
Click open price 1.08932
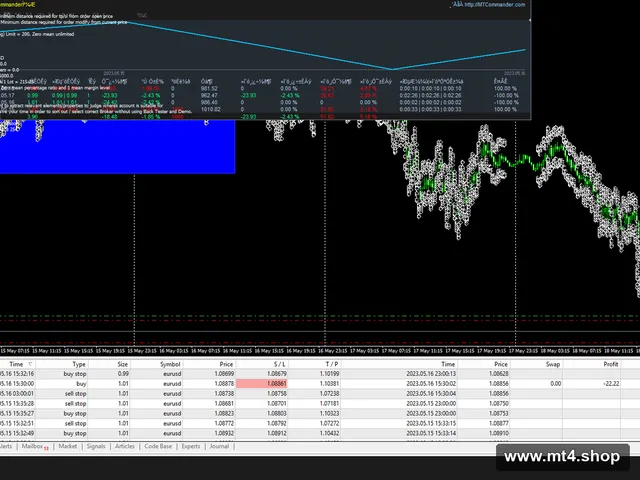point(224,433)
